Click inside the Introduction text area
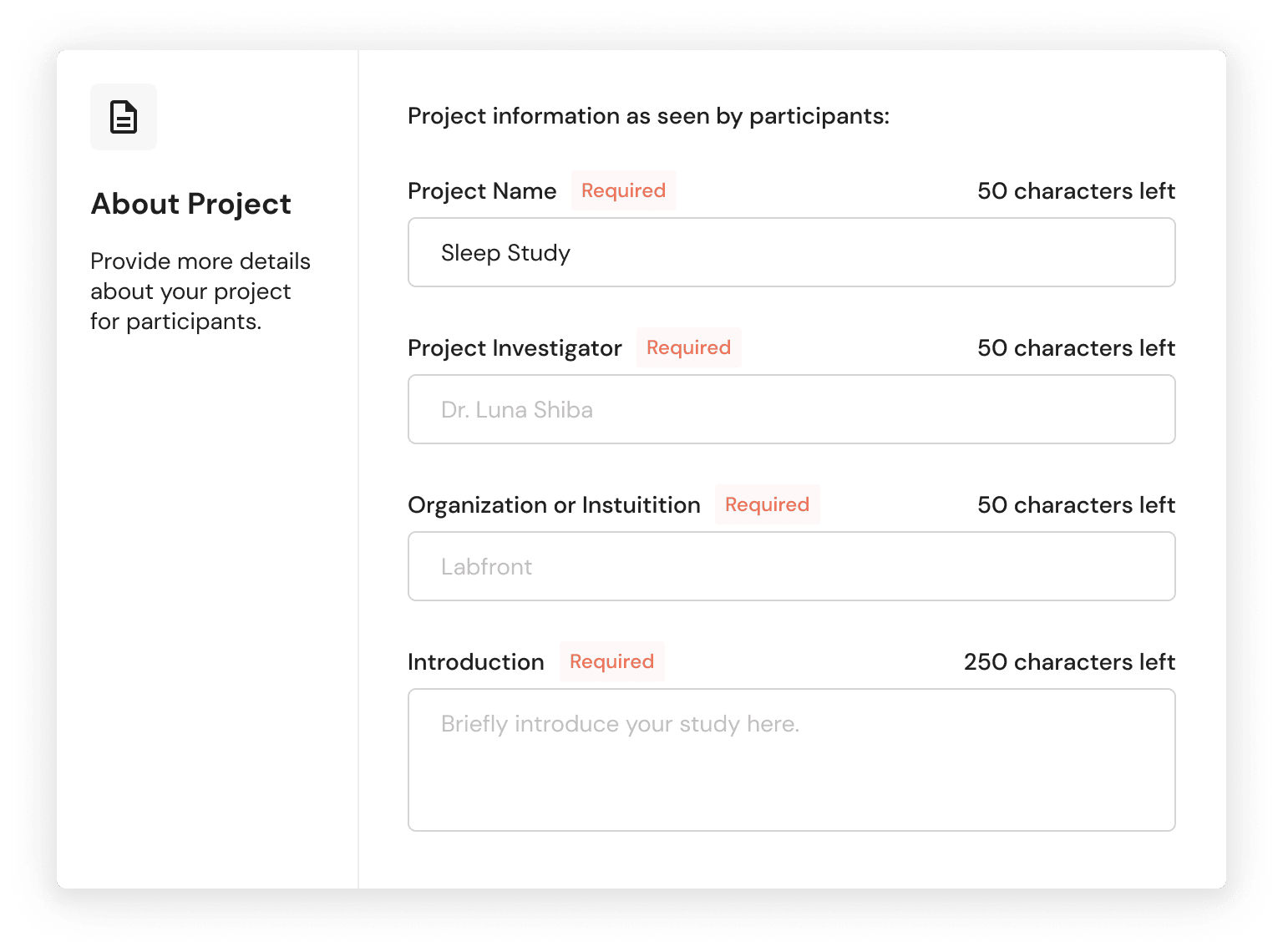The width and height of the screenshot is (1283, 952). pyautogui.click(x=791, y=760)
